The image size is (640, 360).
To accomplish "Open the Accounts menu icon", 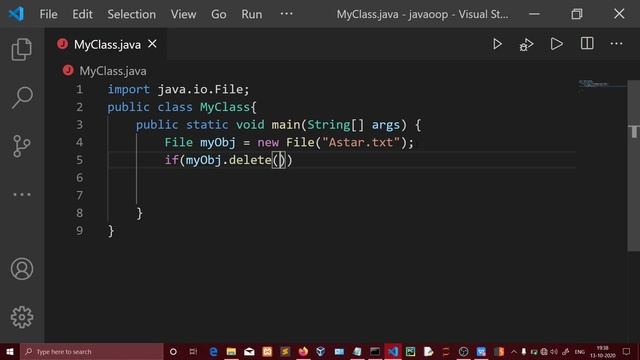I will [x=22, y=269].
